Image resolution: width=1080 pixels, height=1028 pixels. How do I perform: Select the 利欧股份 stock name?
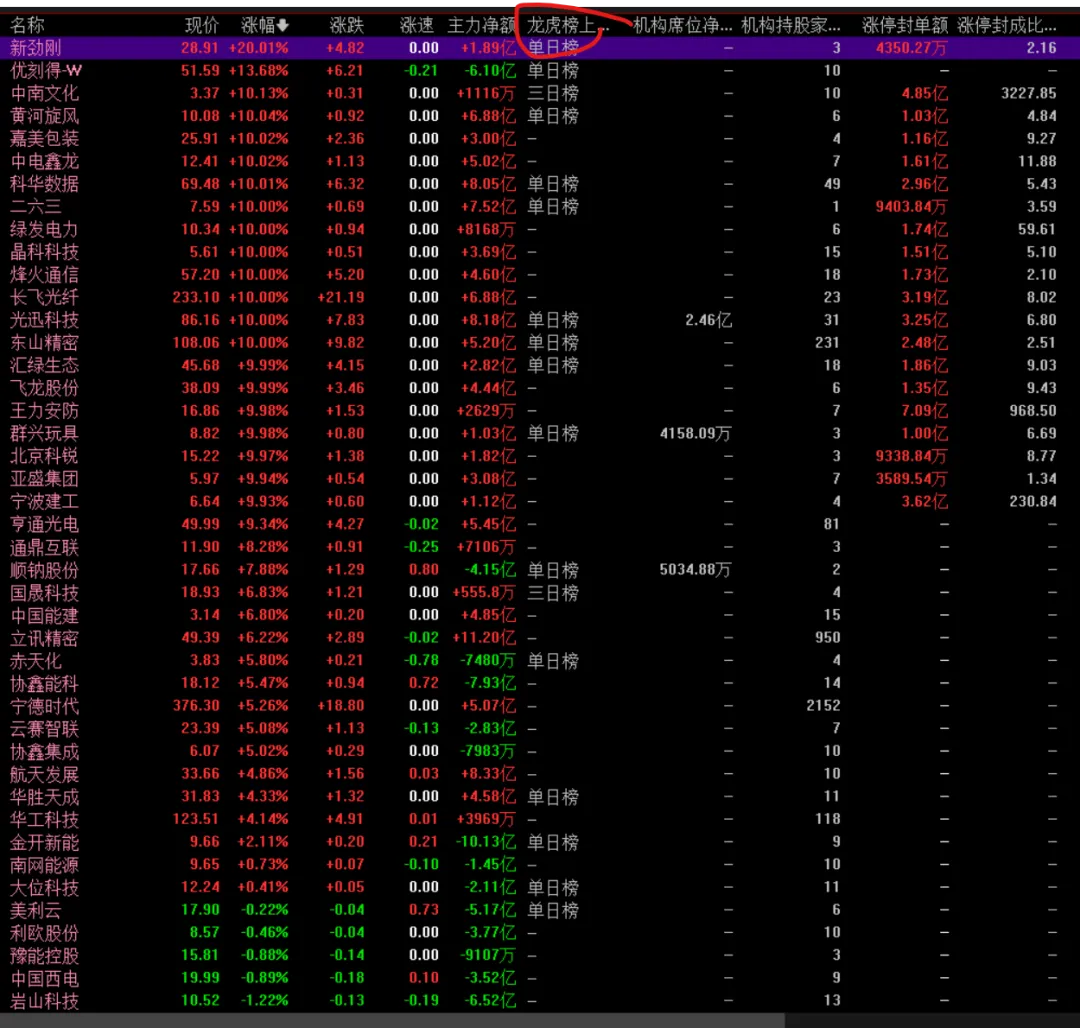[45, 933]
